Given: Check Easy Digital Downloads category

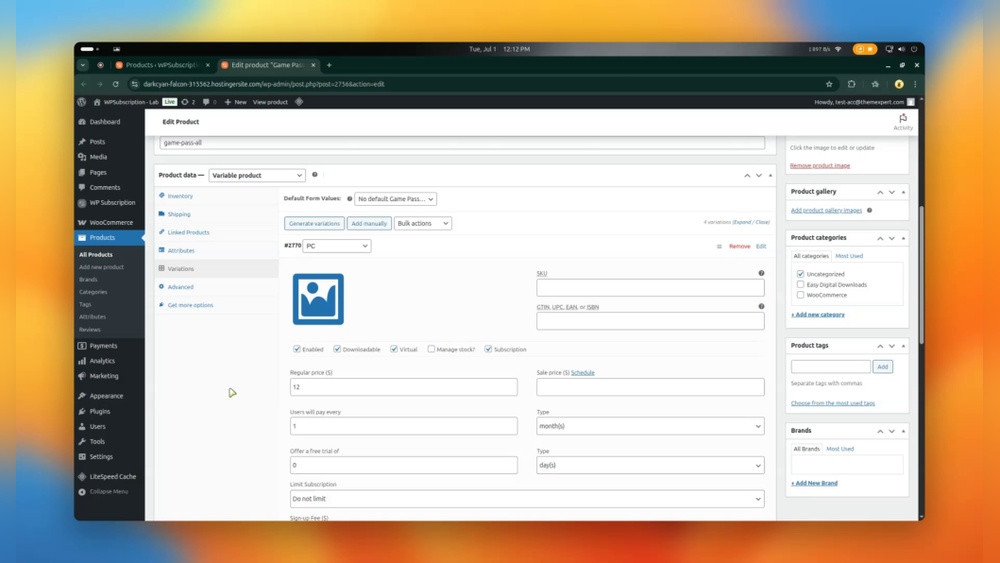Looking at the screenshot, I should tap(800, 284).
